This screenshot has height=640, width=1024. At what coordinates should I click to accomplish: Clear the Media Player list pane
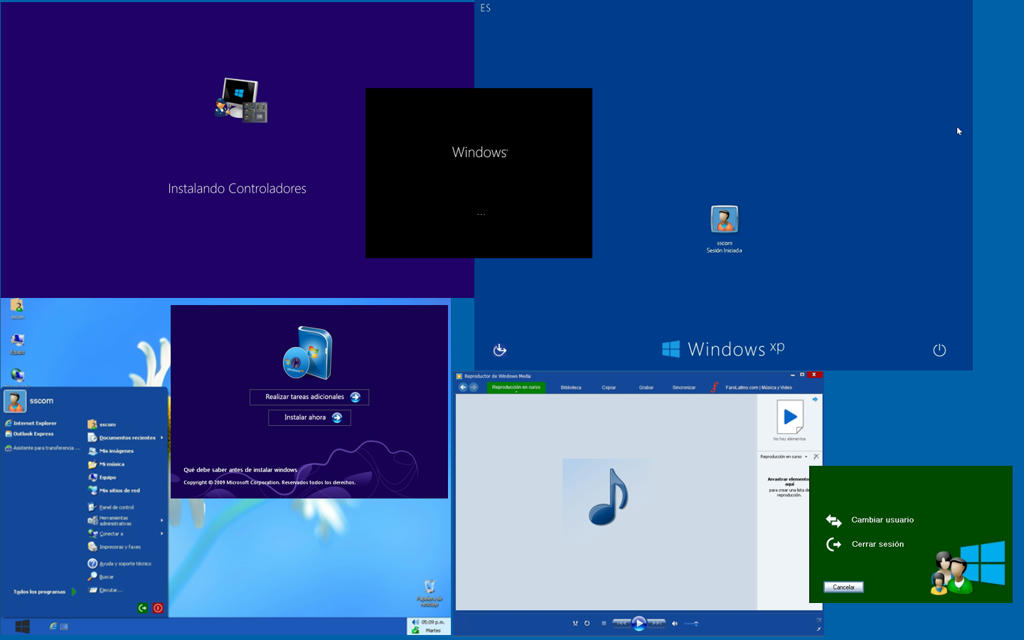coord(816,456)
